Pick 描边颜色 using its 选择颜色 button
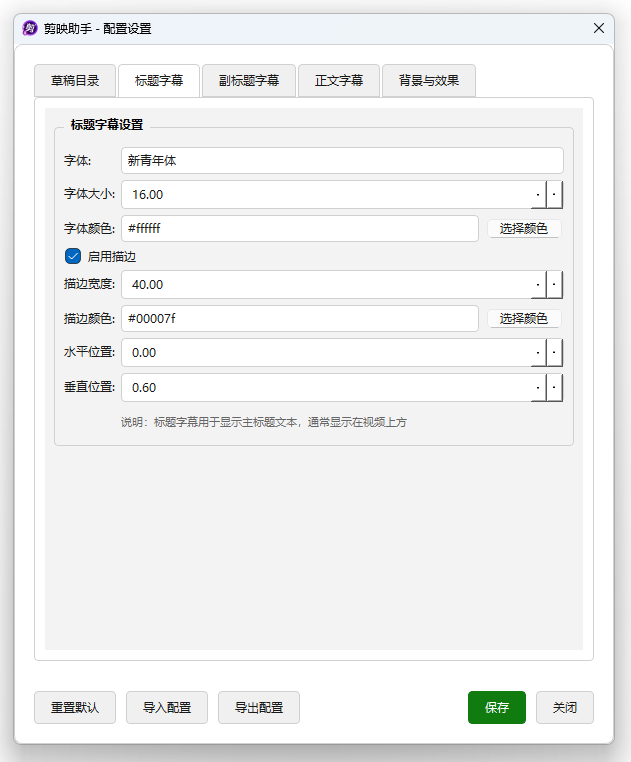631x762 pixels. [x=524, y=319]
